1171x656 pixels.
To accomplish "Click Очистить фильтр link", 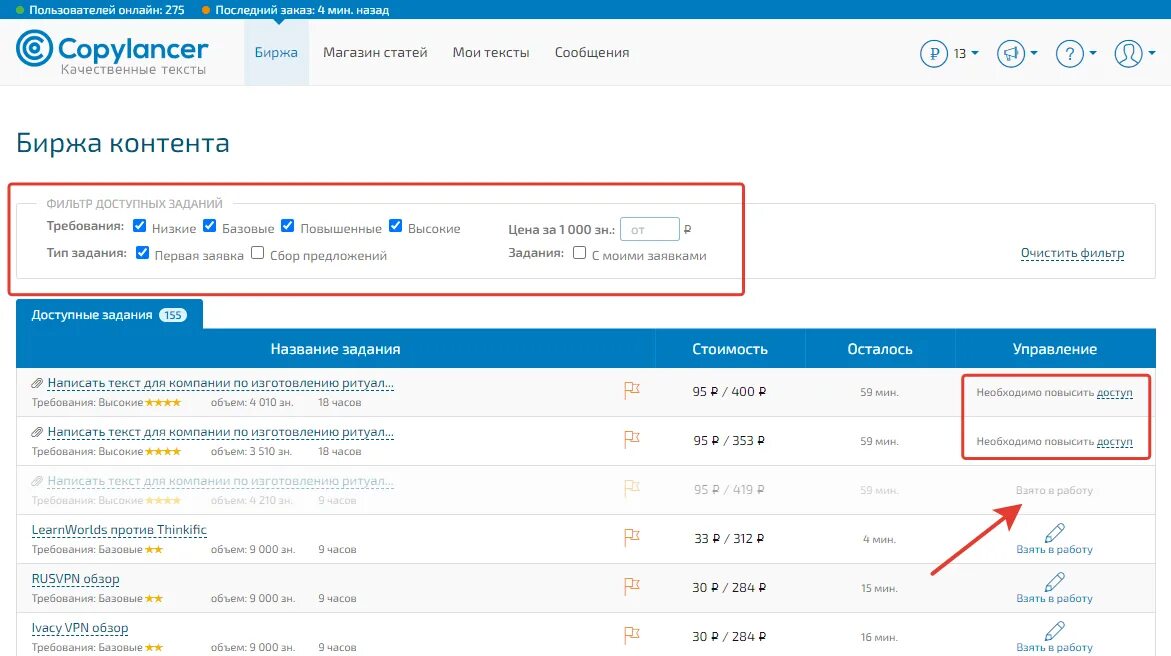I will (1072, 253).
